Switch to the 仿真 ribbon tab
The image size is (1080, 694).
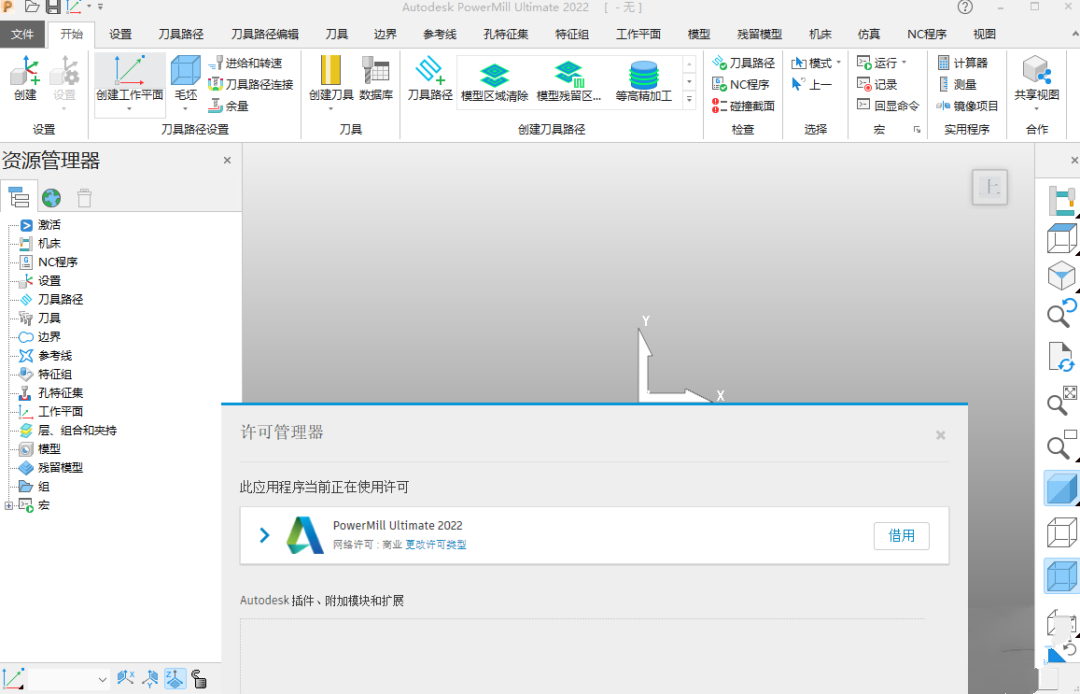click(869, 34)
